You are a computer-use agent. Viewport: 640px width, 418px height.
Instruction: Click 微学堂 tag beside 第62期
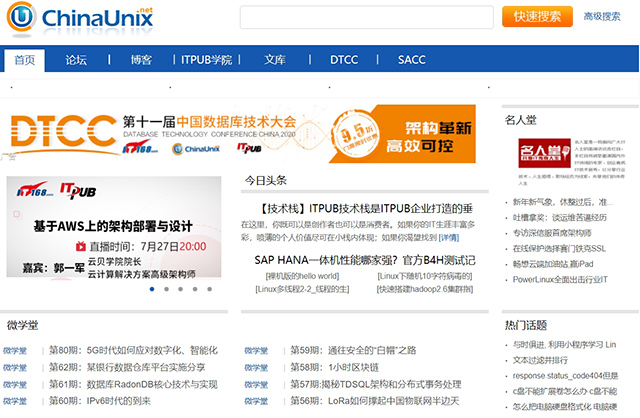click(x=15, y=368)
